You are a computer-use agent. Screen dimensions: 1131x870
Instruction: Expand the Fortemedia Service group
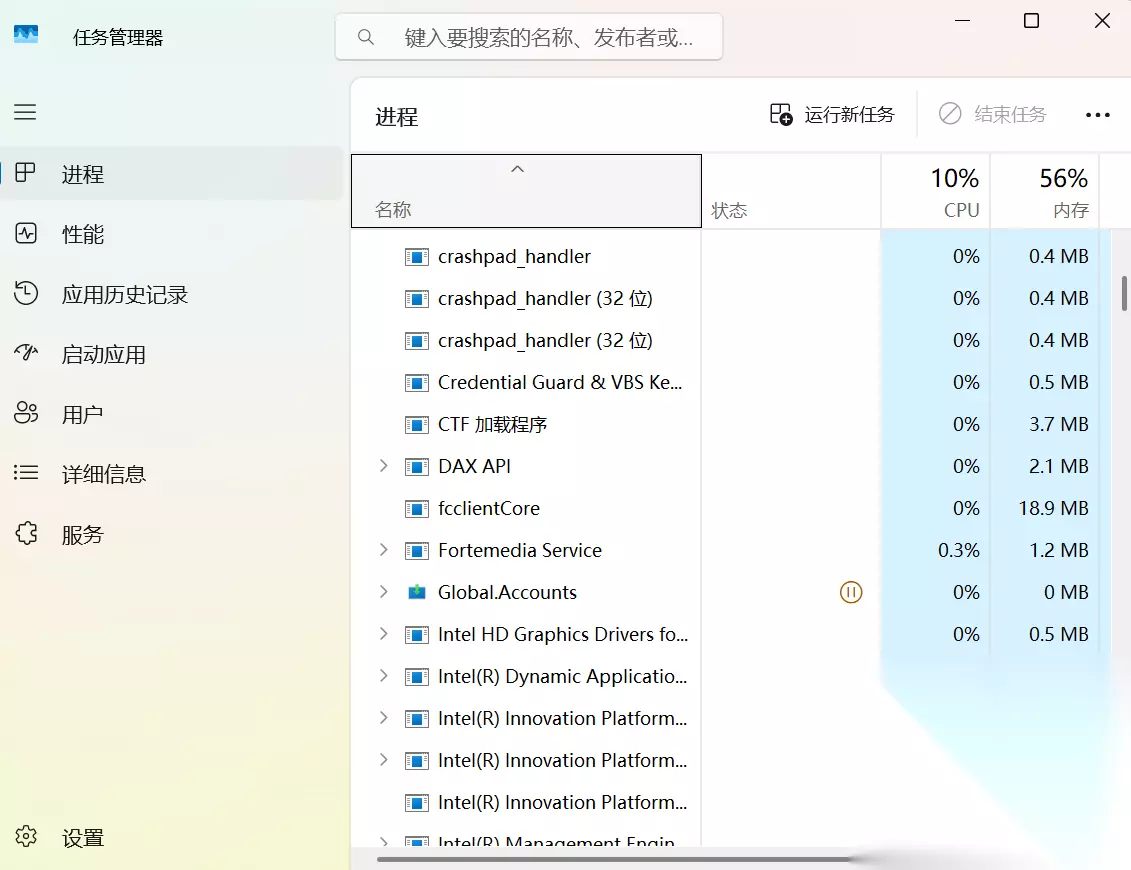tap(384, 550)
